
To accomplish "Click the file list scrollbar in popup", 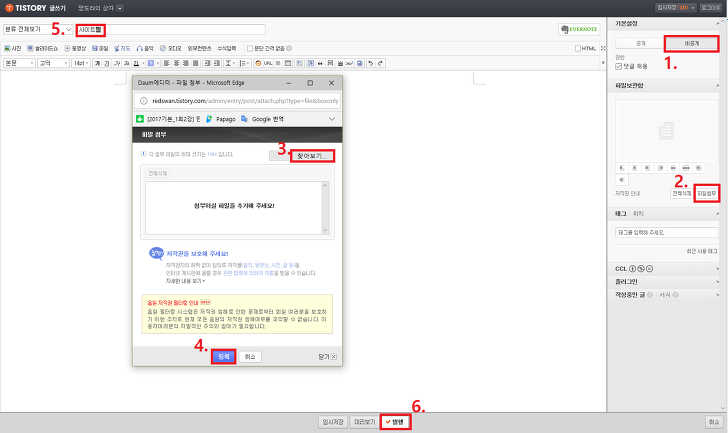I will point(325,207).
